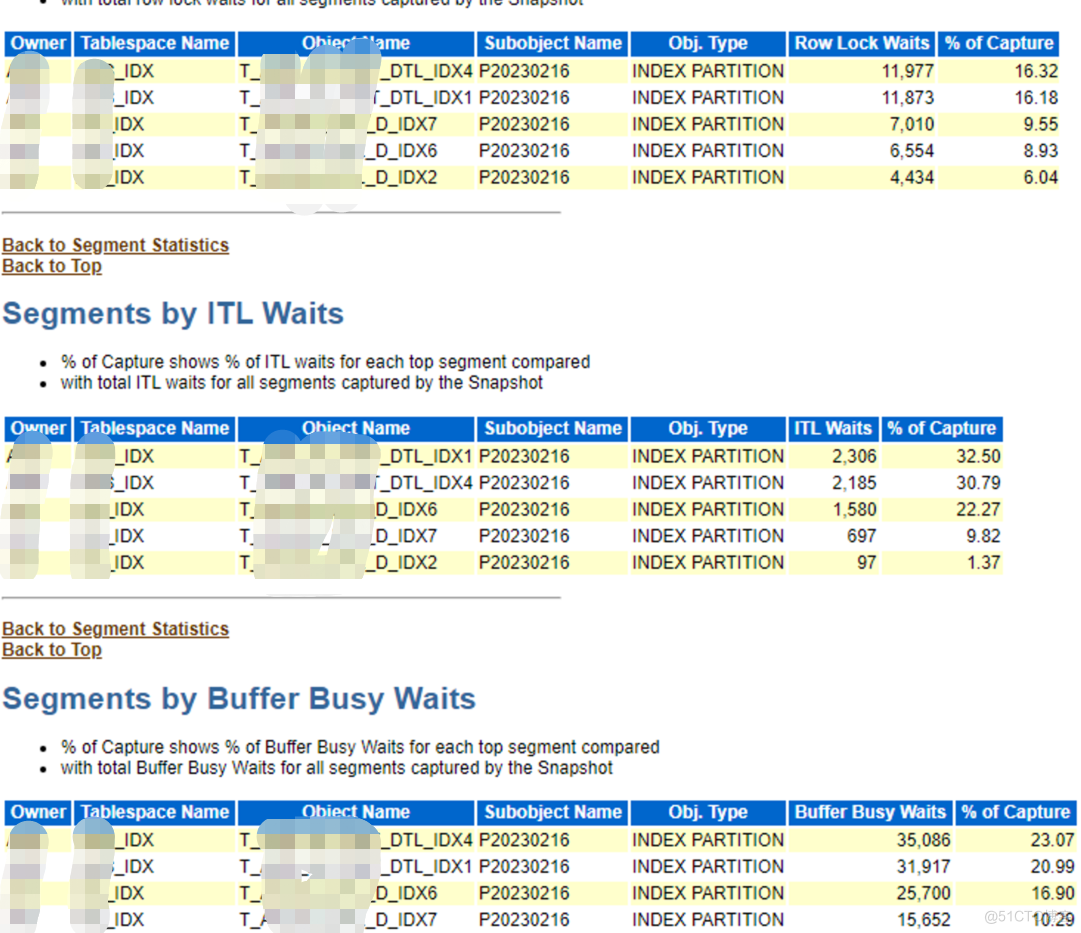Click percent of capture value 22.27

coord(978,510)
